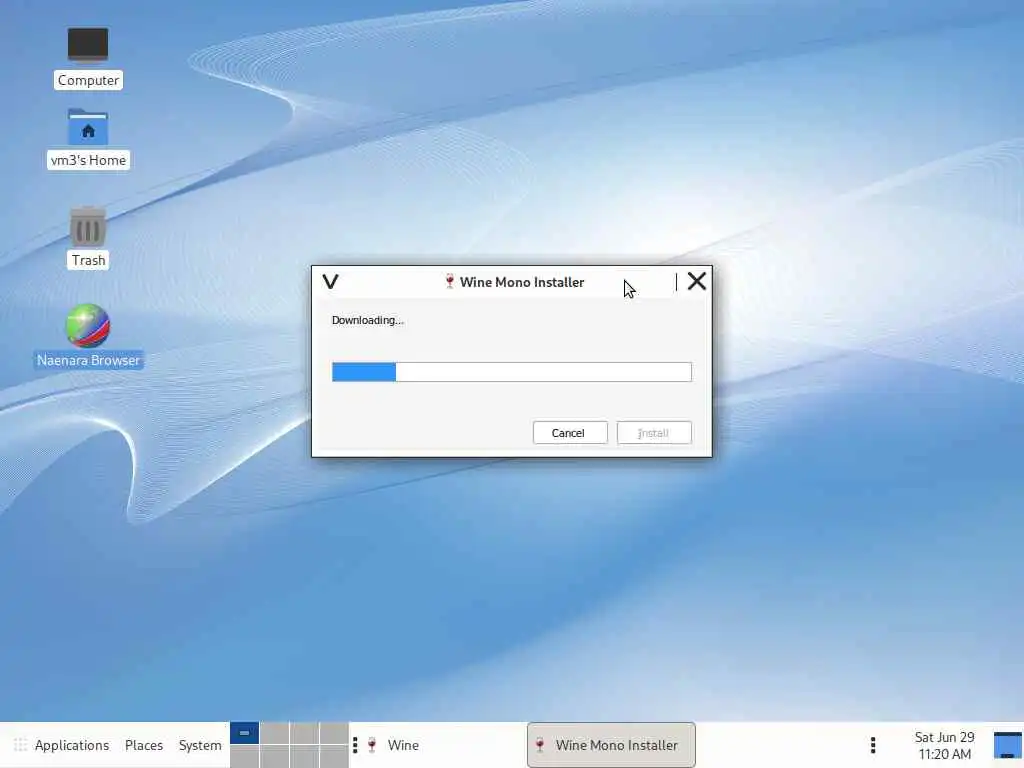Open the System menu

point(200,745)
